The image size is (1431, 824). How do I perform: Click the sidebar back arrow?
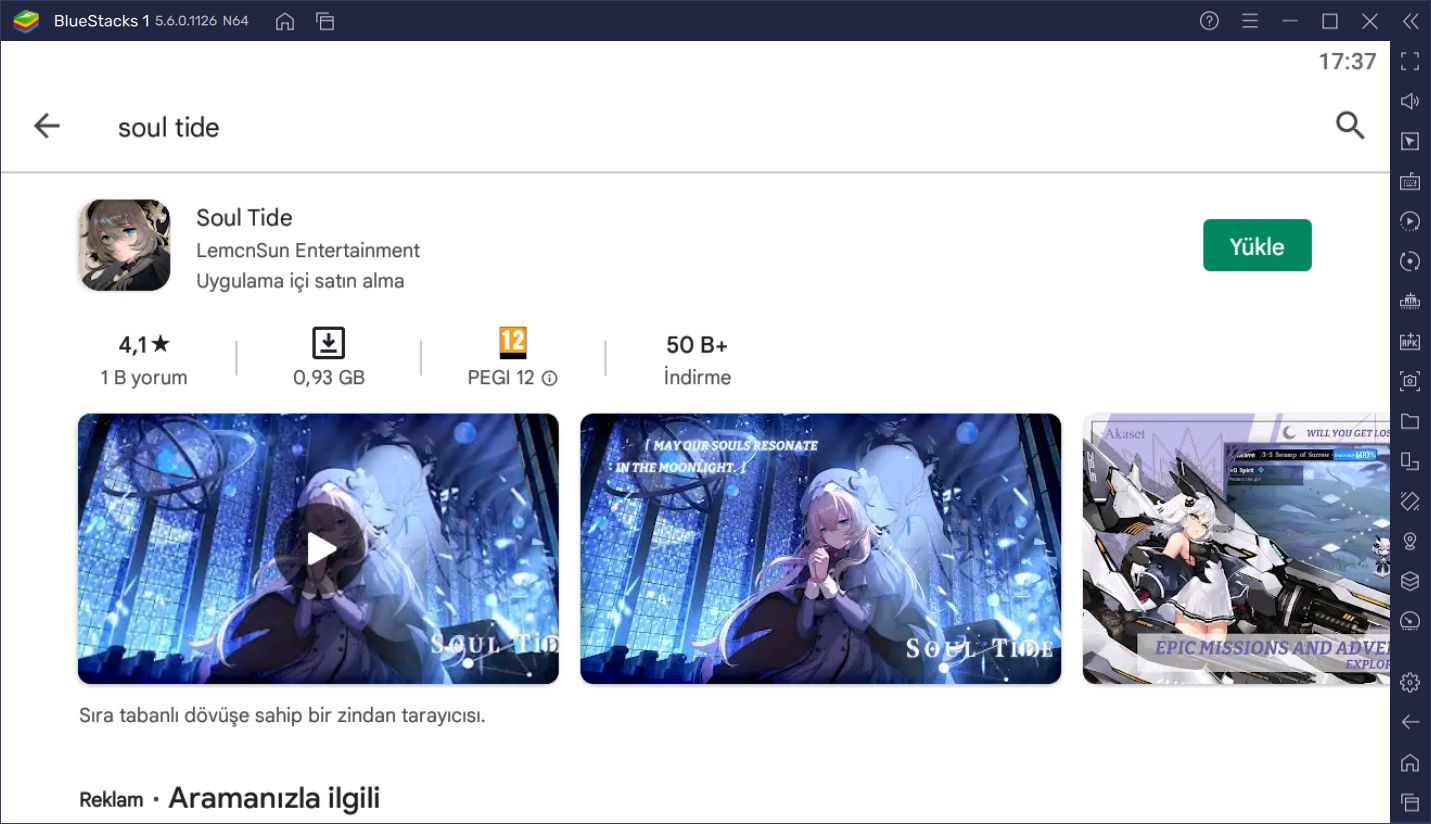pos(1410,722)
